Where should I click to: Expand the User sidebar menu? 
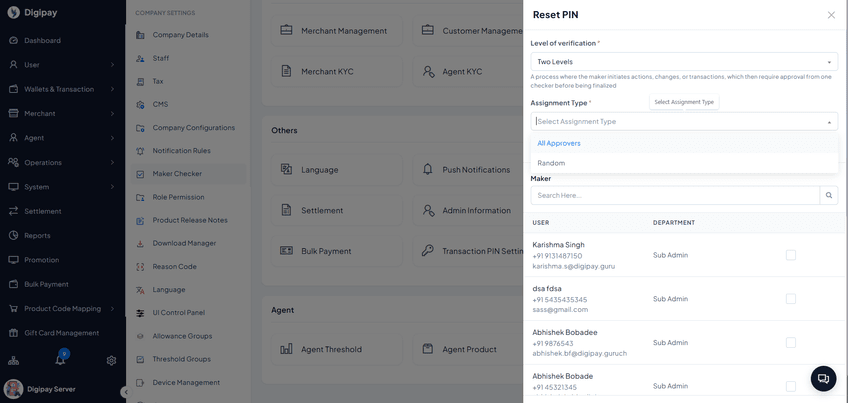click(112, 65)
